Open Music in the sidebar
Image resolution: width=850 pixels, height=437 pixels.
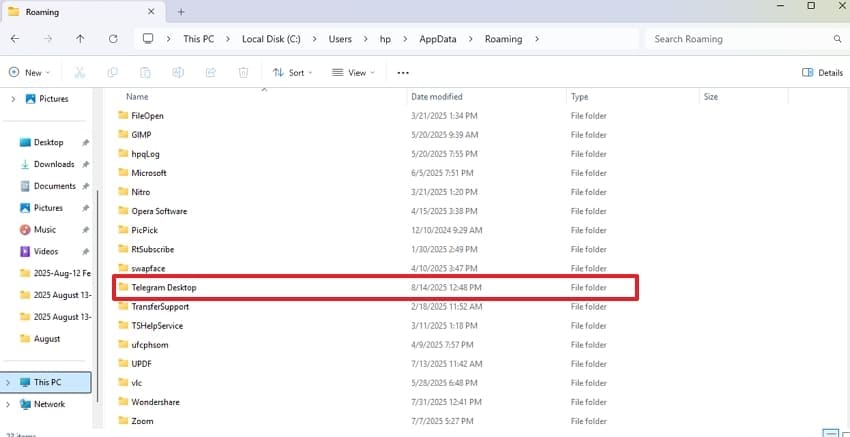click(44, 229)
